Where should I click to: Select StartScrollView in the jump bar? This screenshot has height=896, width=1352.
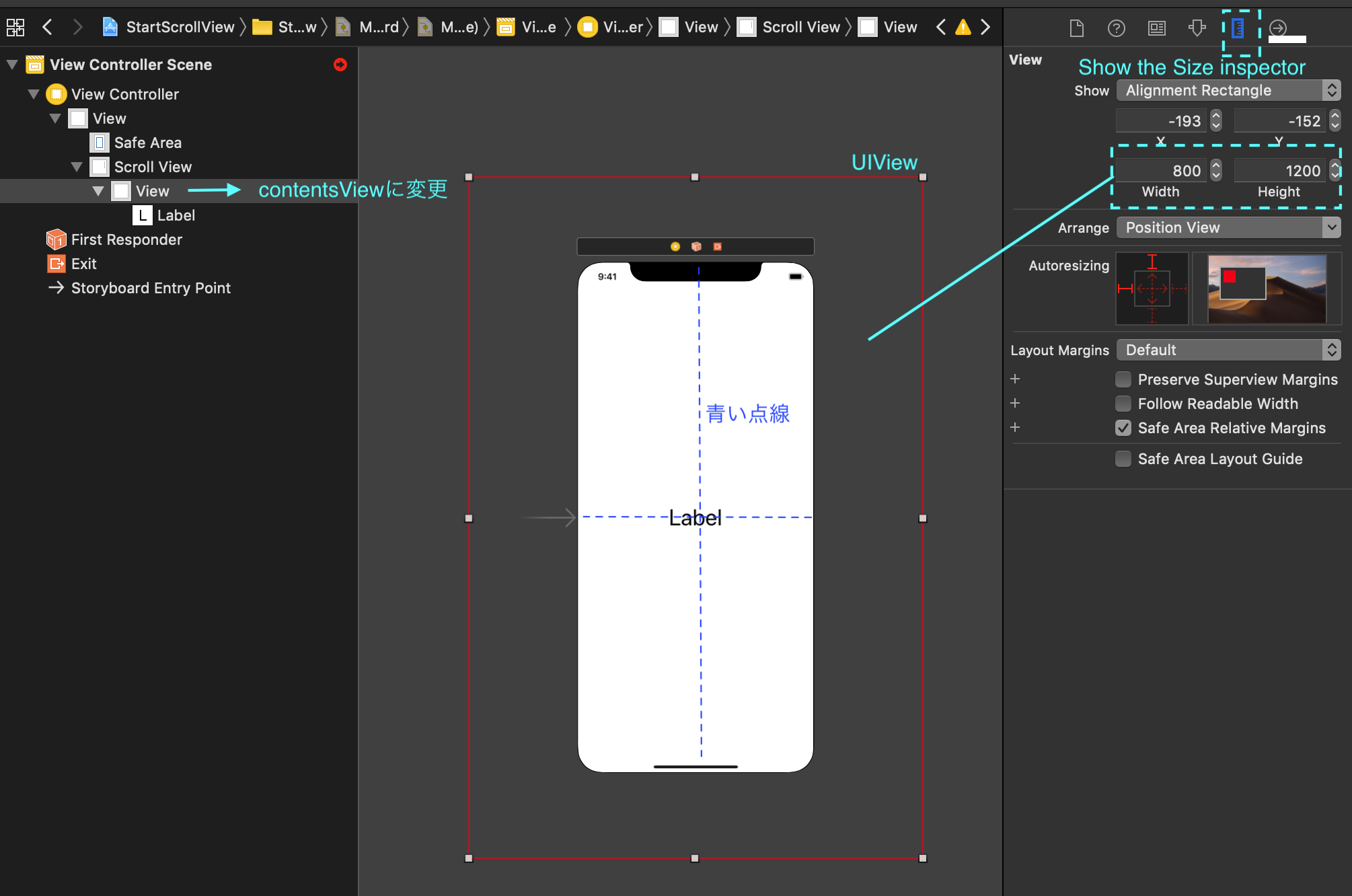point(177,27)
